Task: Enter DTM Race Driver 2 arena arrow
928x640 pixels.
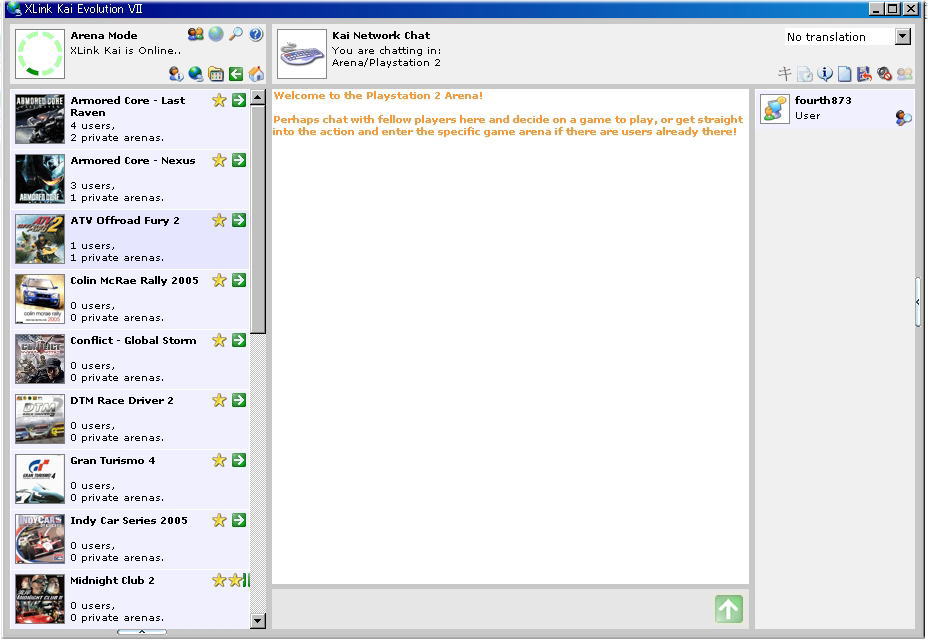Action: (x=239, y=400)
